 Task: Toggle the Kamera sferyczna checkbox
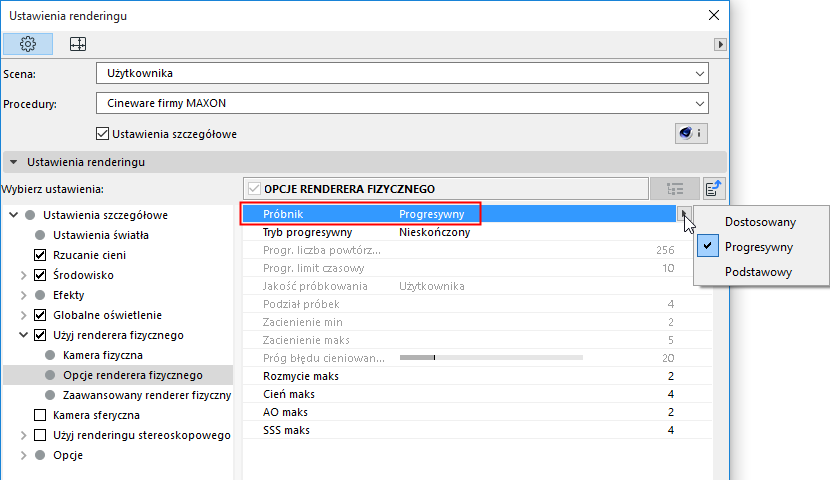(40, 415)
